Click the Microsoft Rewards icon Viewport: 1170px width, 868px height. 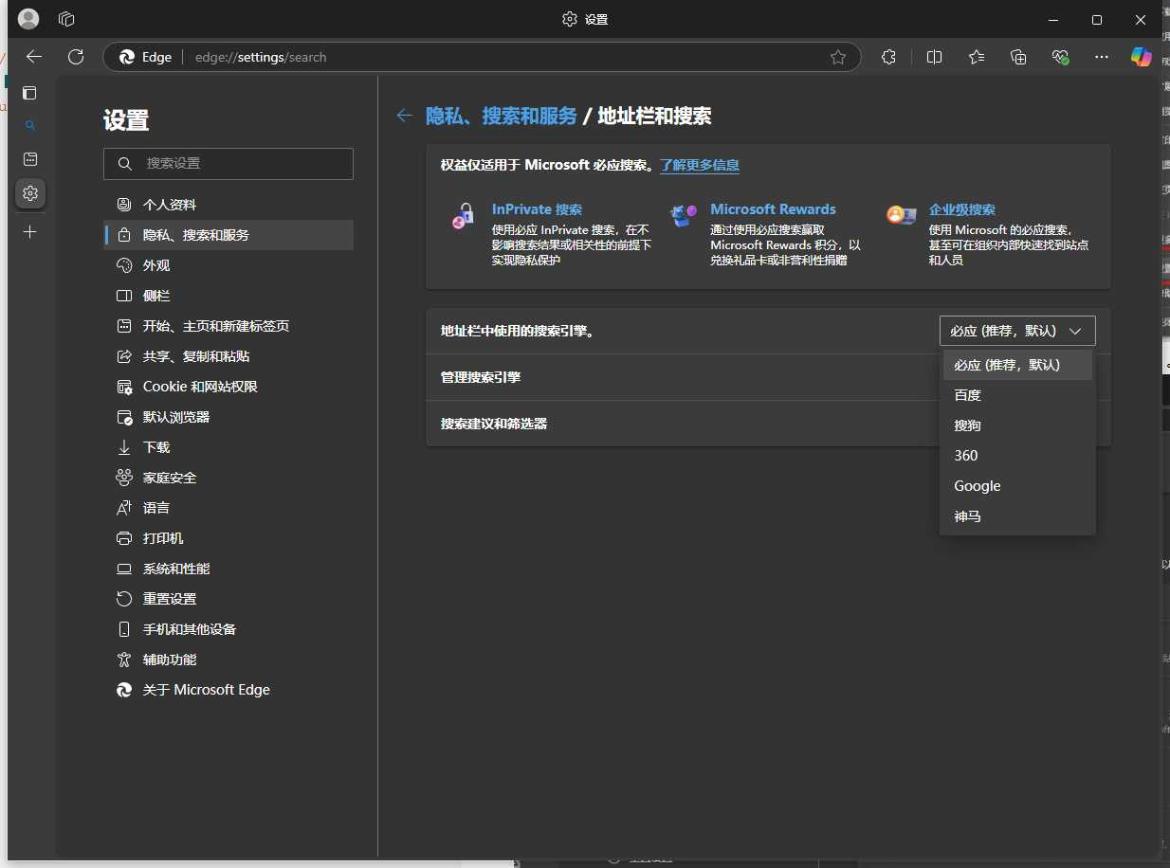click(683, 215)
